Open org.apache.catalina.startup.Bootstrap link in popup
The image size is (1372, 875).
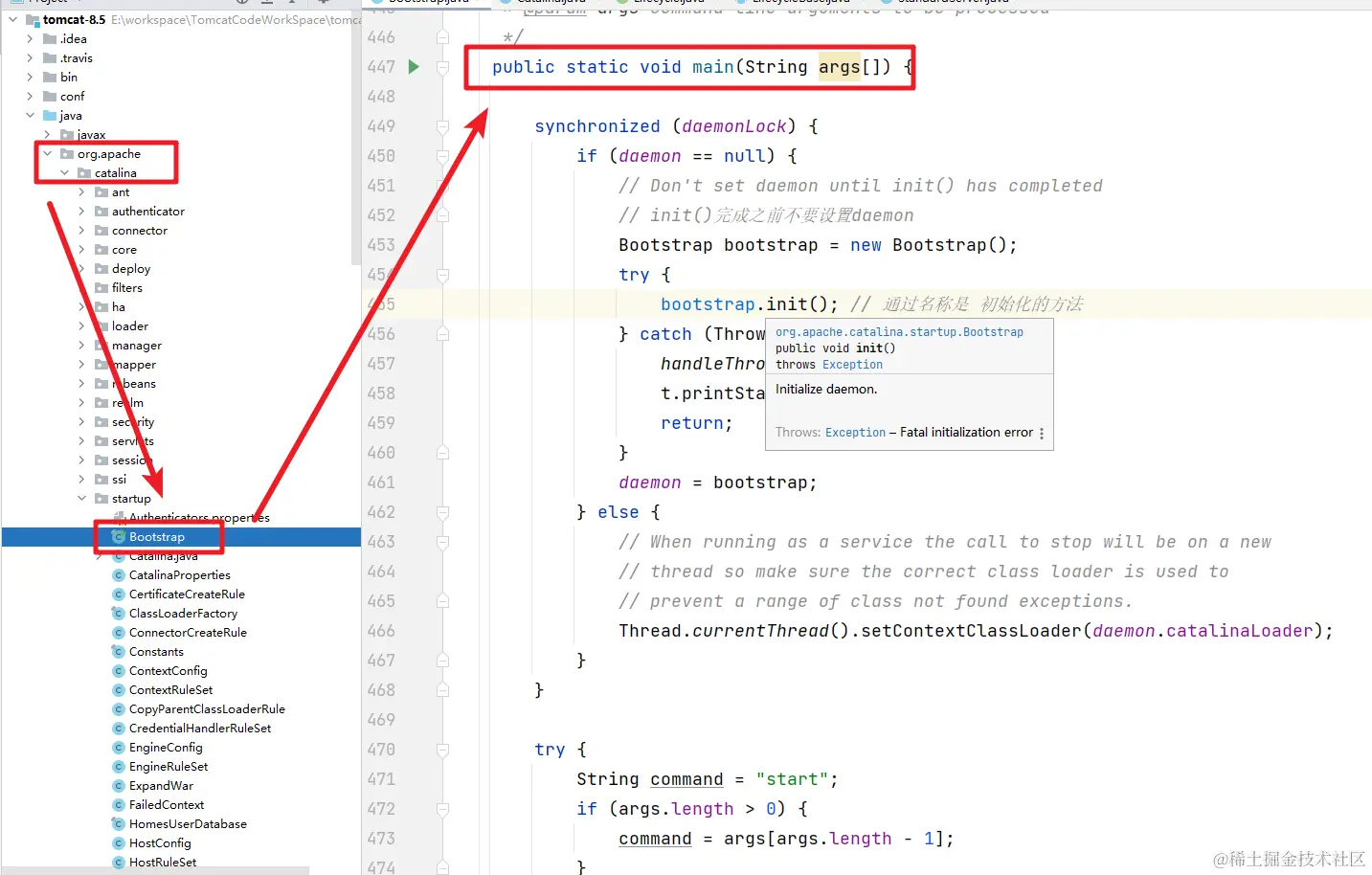pos(899,332)
